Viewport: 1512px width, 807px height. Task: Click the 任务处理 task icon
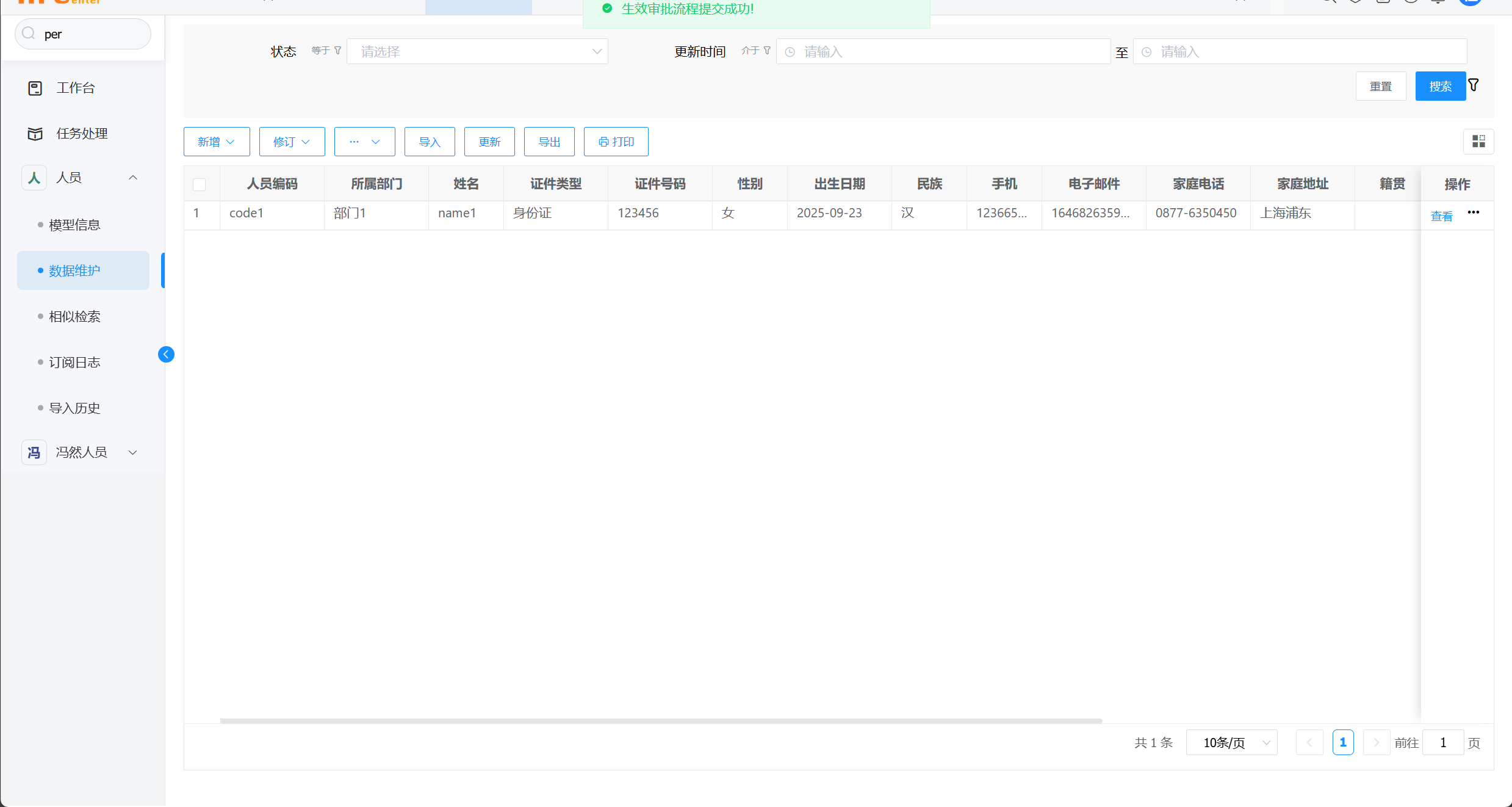point(35,134)
